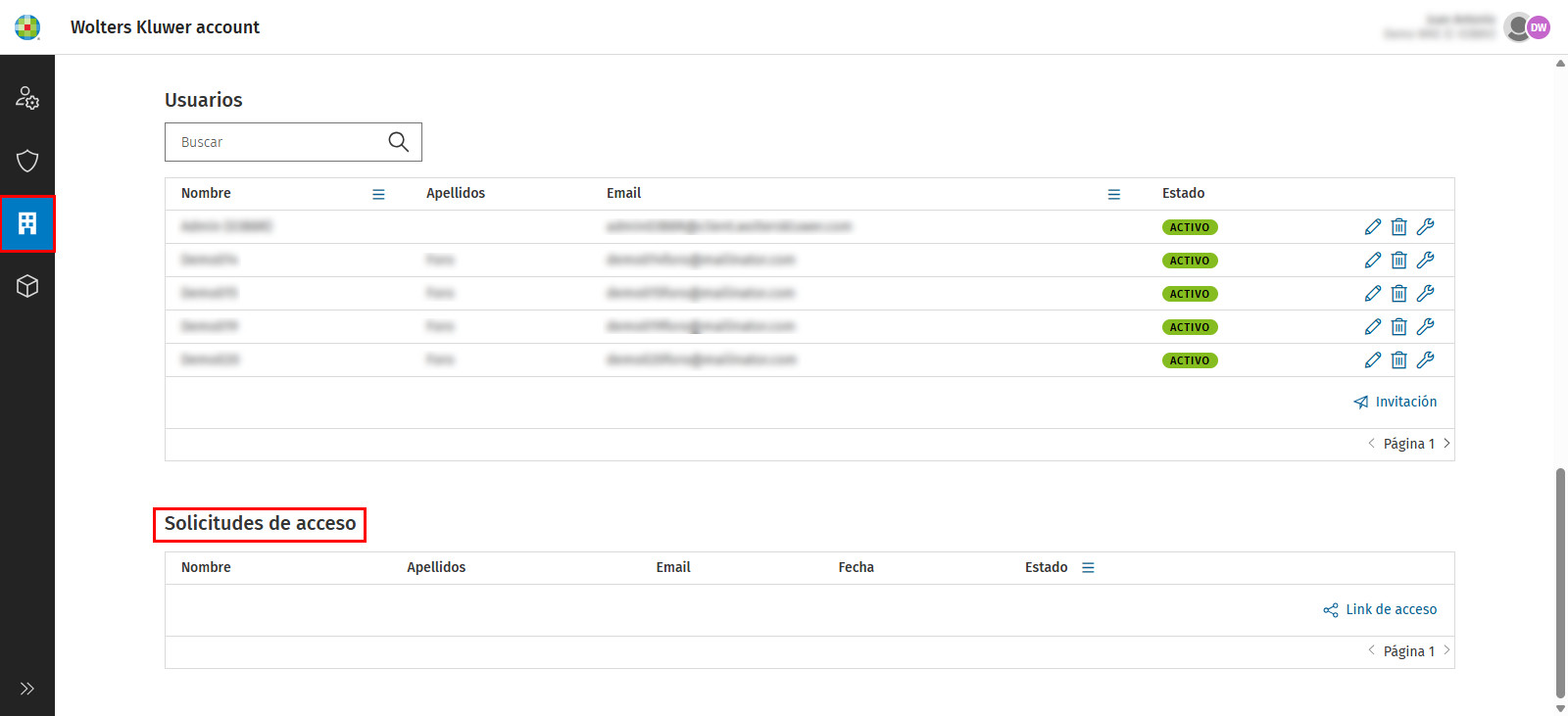Open wrench settings for the first user row

coord(1426,227)
